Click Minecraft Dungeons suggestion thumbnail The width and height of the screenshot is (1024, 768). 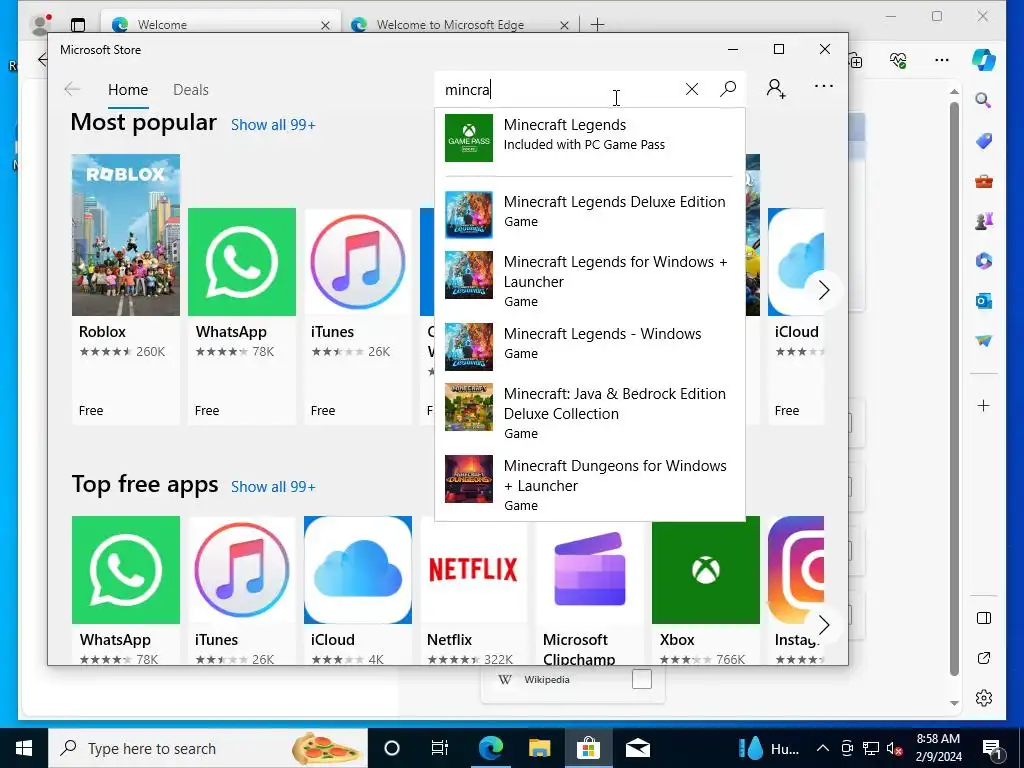pyautogui.click(x=469, y=479)
